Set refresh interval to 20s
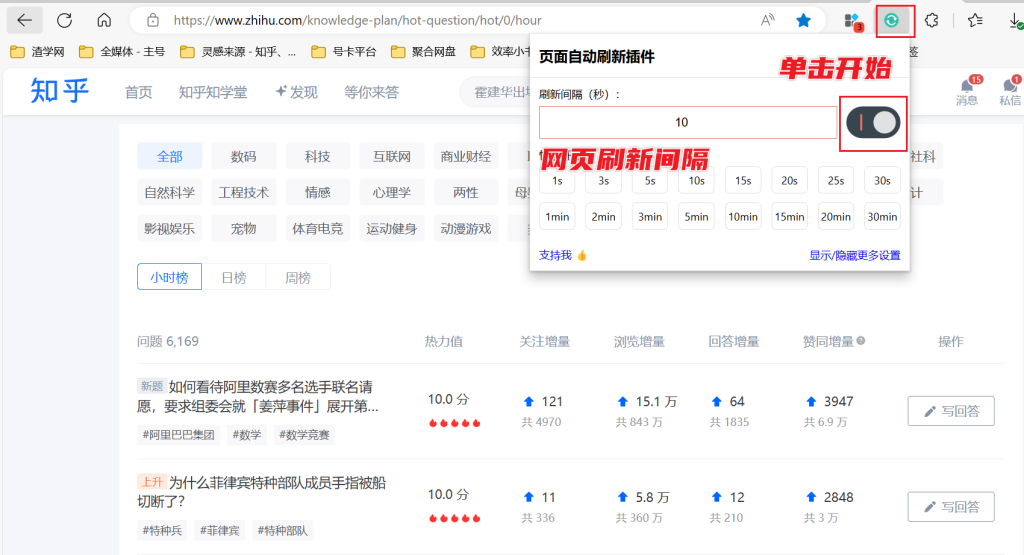The width and height of the screenshot is (1024, 555). click(789, 180)
